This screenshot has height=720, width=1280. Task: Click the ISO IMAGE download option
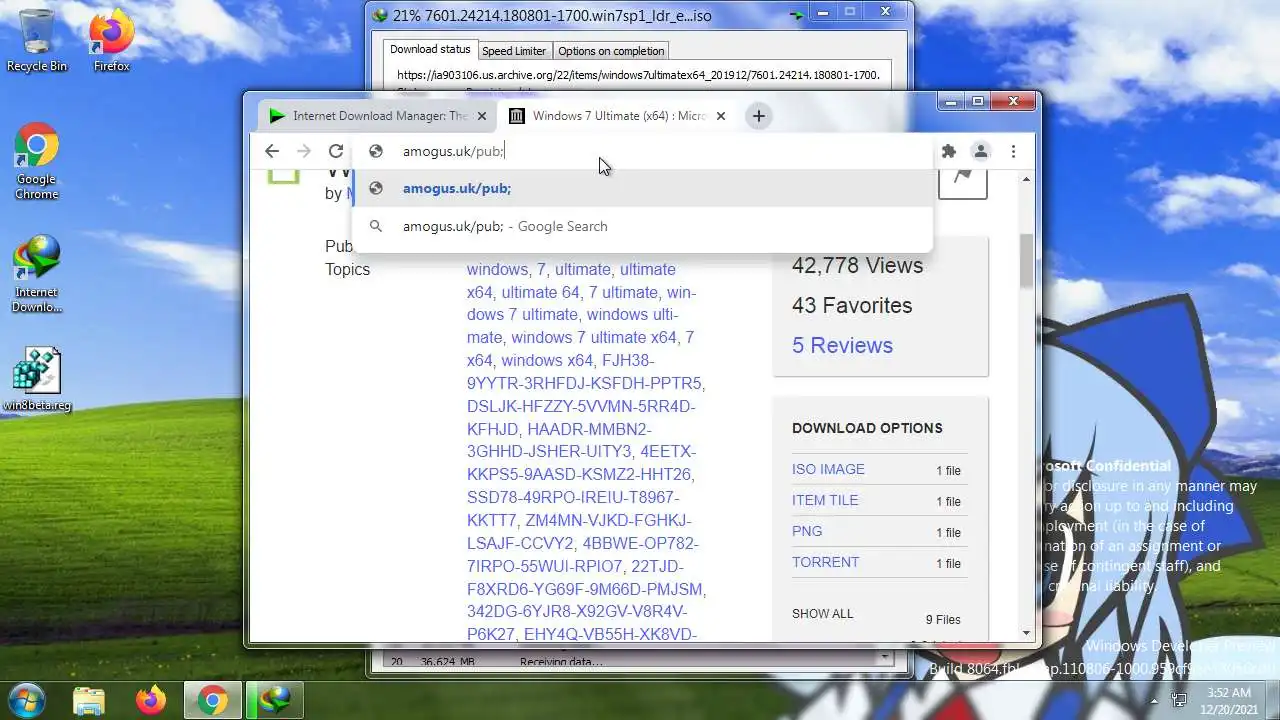coord(828,469)
